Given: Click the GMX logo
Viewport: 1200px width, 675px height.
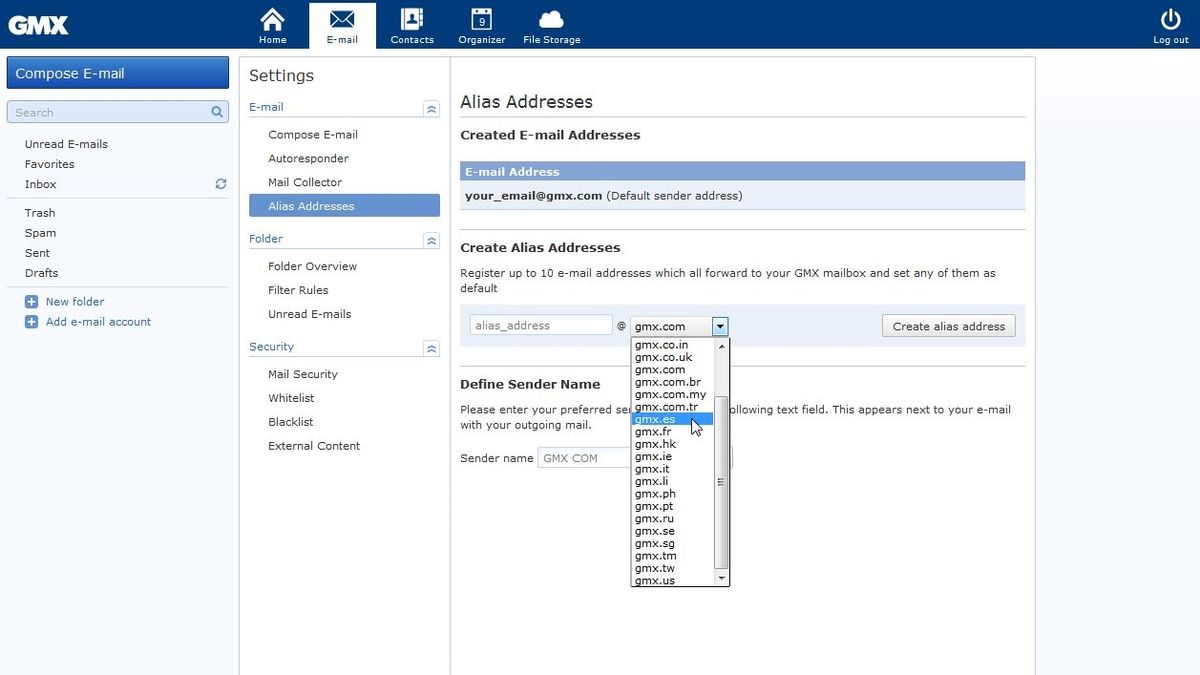Looking at the screenshot, I should pyautogui.click(x=38, y=25).
